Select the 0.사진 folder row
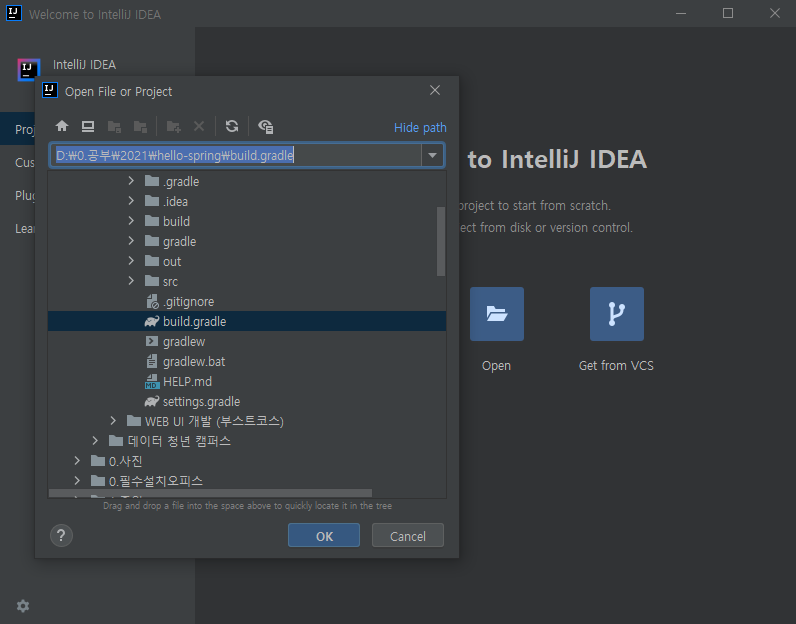The image size is (796, 624). [247, 461]
